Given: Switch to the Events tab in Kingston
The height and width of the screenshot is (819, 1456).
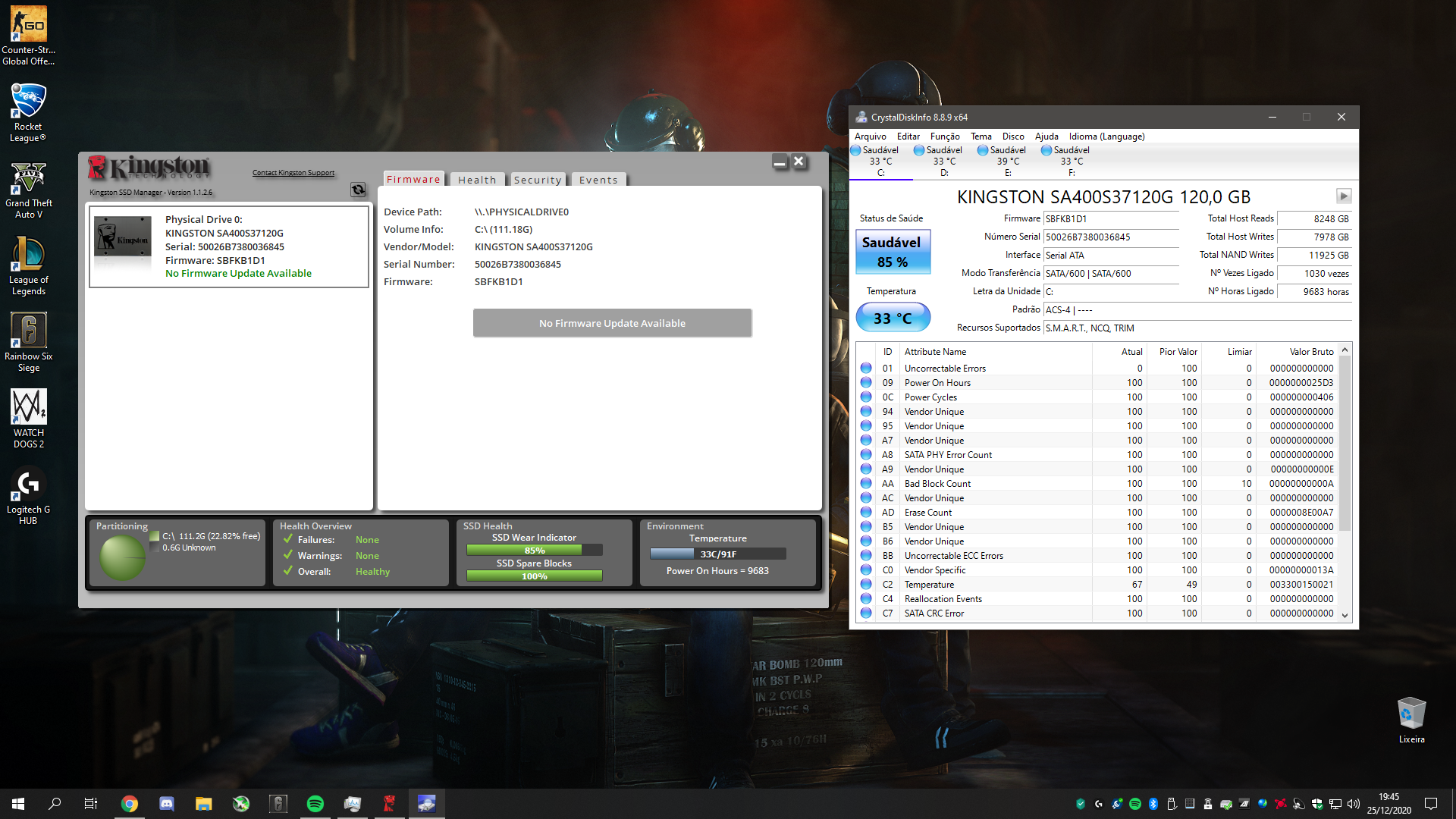Looking at the screenshot, I should click(598, 180).
